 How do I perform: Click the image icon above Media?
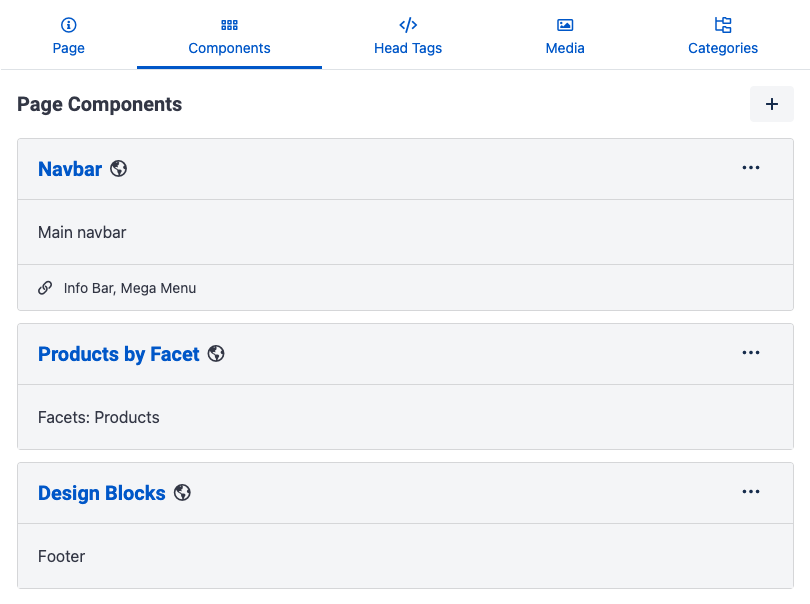(x=565, y=25)
